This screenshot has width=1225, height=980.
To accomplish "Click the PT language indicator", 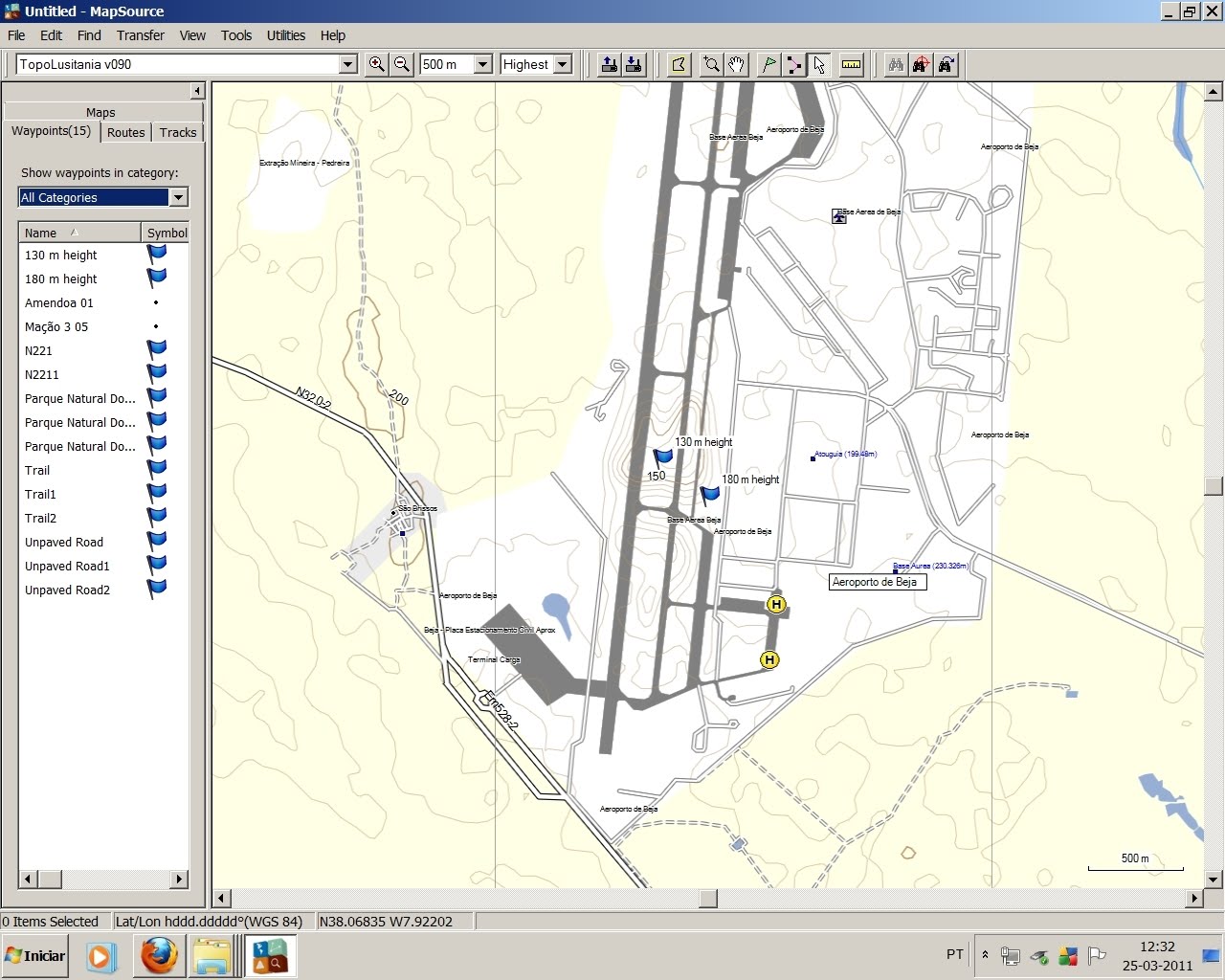I will click(x=955, y=954).
